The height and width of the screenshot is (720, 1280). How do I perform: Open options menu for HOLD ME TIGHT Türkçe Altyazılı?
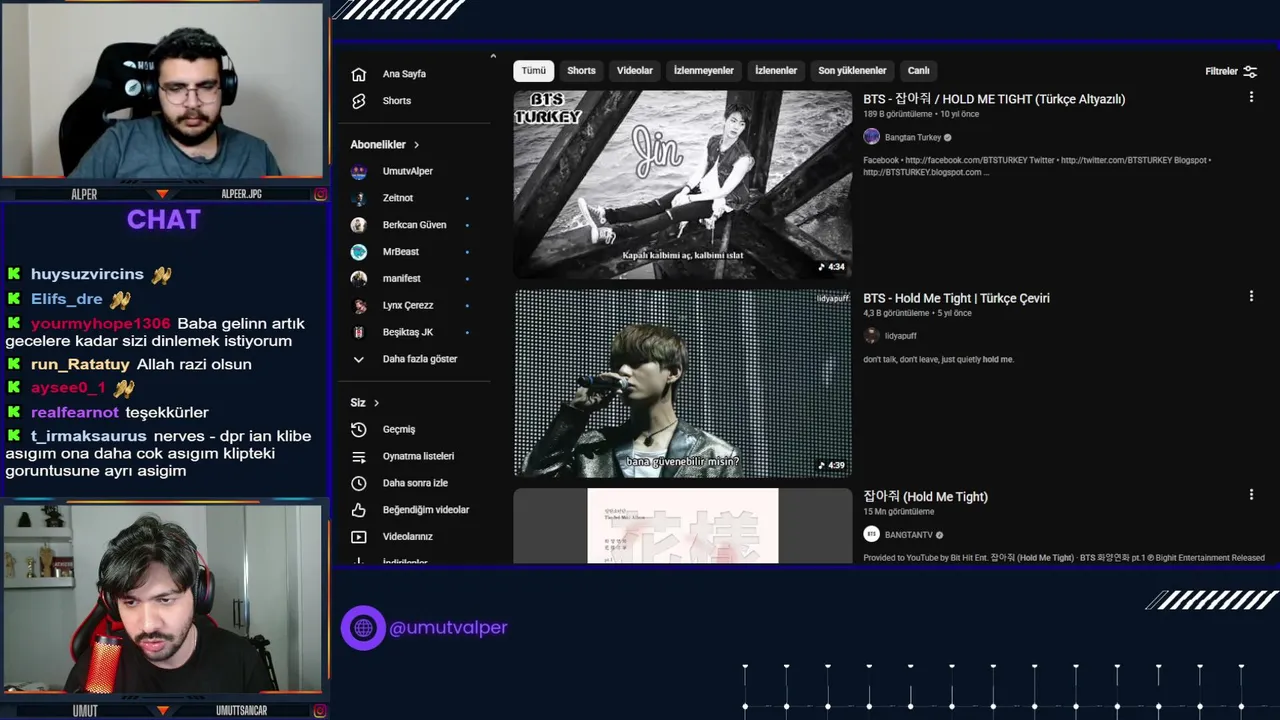pyautogui.click(x=1251, y=97)
